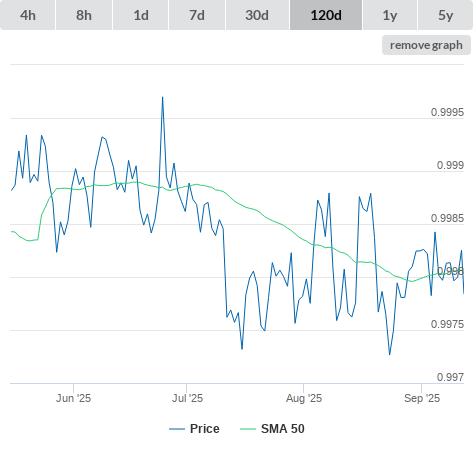Select the 30d timeframe tab

[257, 15]
